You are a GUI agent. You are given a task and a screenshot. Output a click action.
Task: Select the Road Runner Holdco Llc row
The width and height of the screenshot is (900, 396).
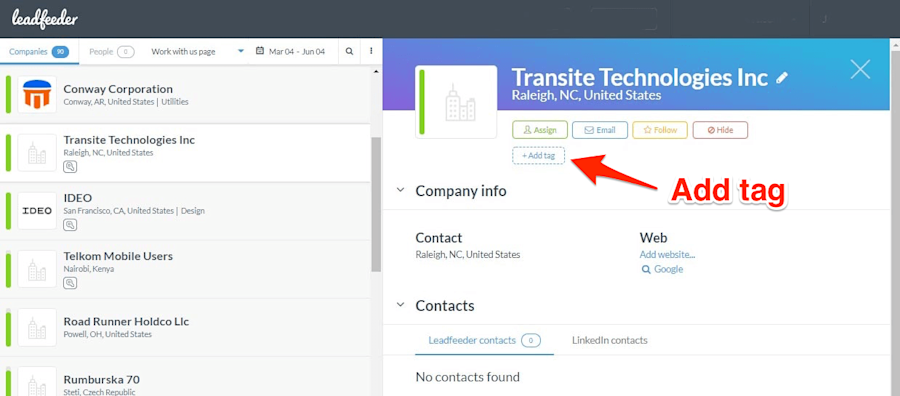click(x=186, y=327)
